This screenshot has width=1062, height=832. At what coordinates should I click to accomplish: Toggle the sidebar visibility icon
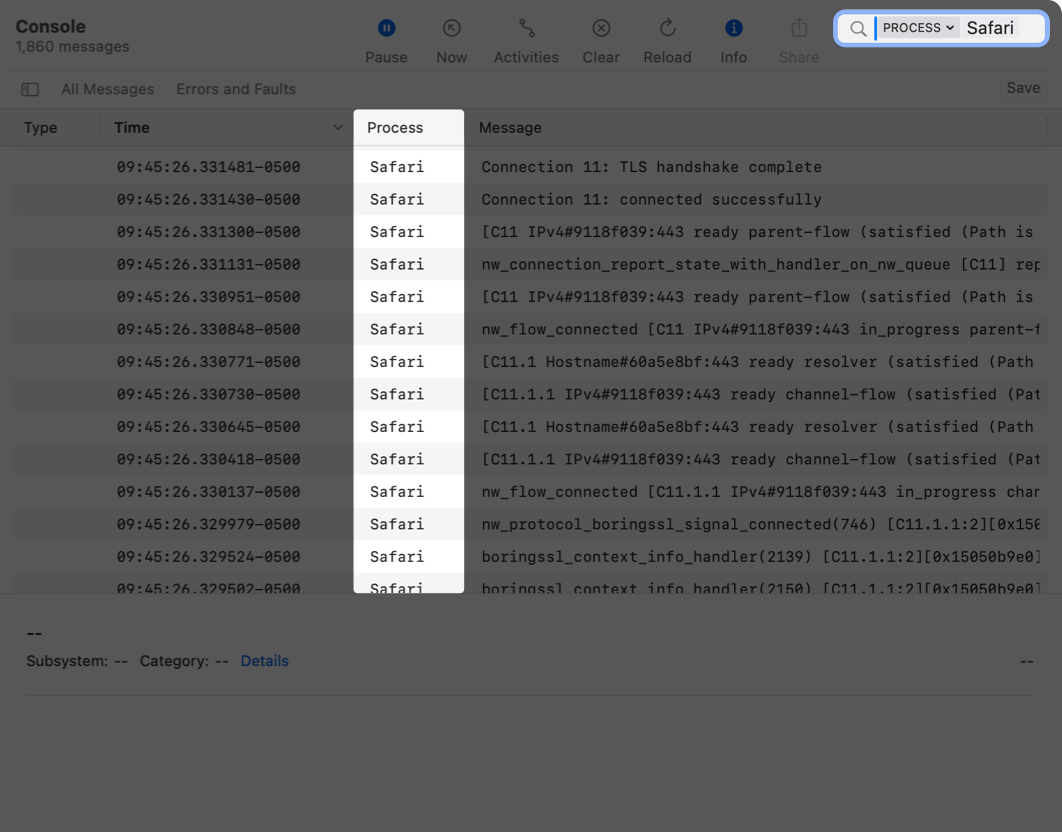pyautogui.click(x=30, y=89)
